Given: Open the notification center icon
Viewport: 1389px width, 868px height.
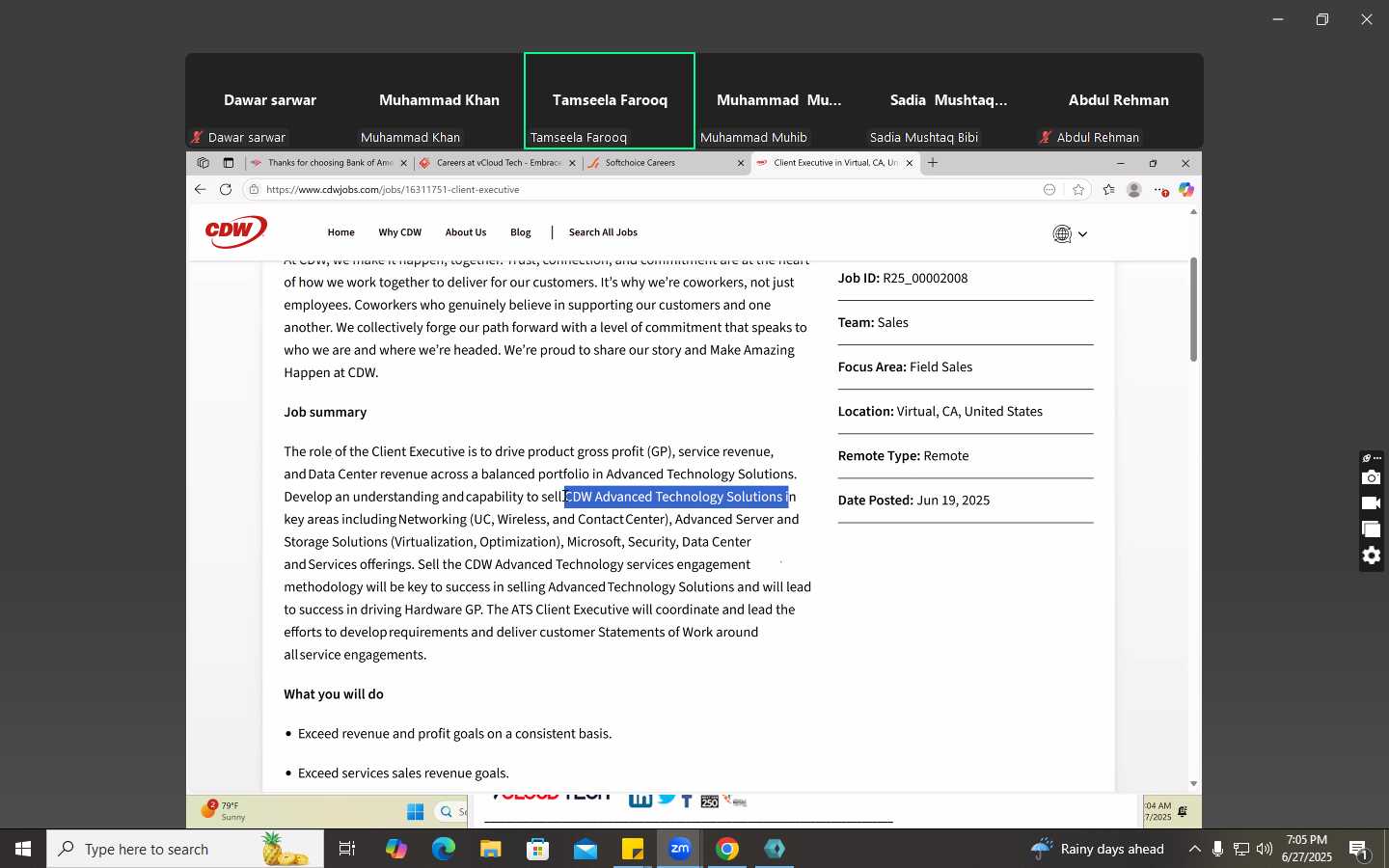Looking at the screenshot, I should [x=1358, y=850].
